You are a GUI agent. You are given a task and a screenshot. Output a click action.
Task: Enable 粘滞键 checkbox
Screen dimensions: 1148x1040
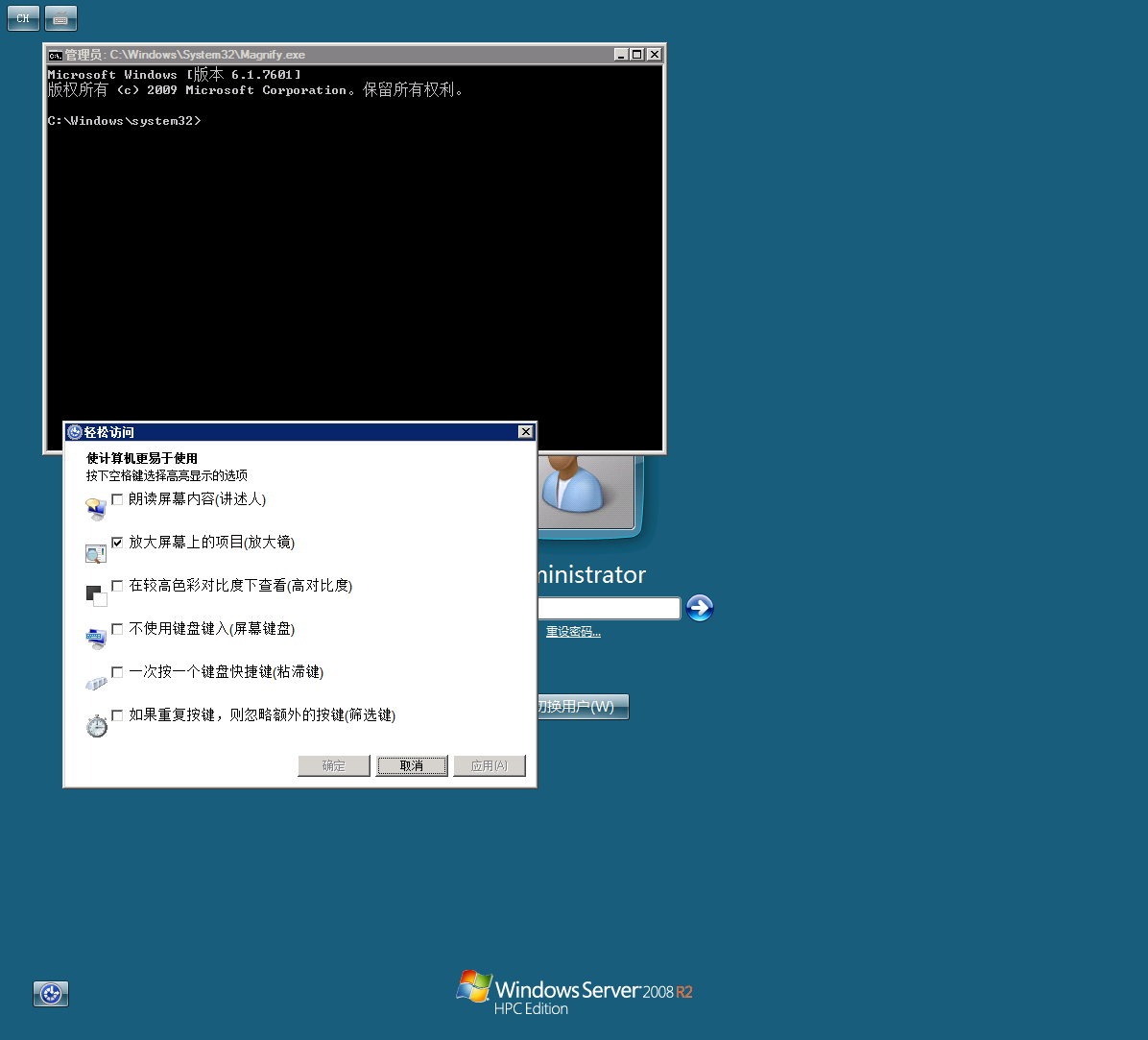117,672
